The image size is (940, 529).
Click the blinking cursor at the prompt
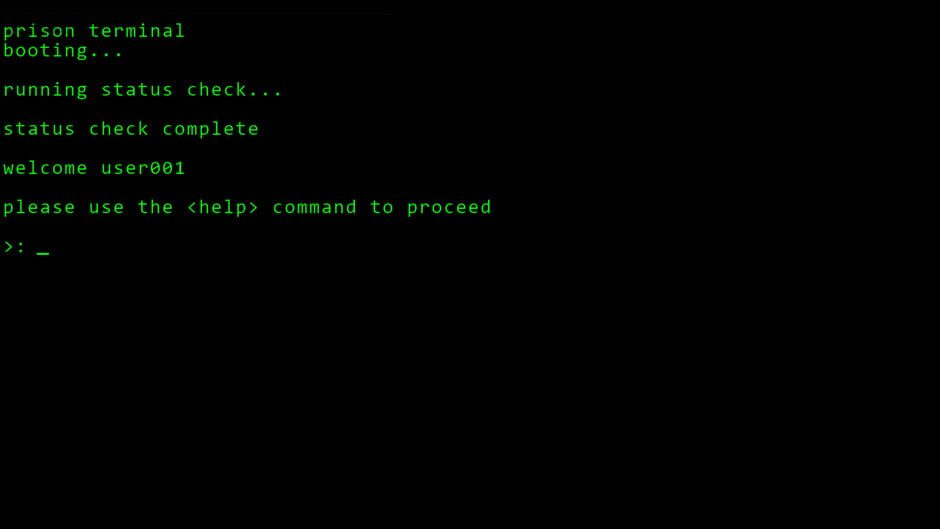[x=43, y=253]
